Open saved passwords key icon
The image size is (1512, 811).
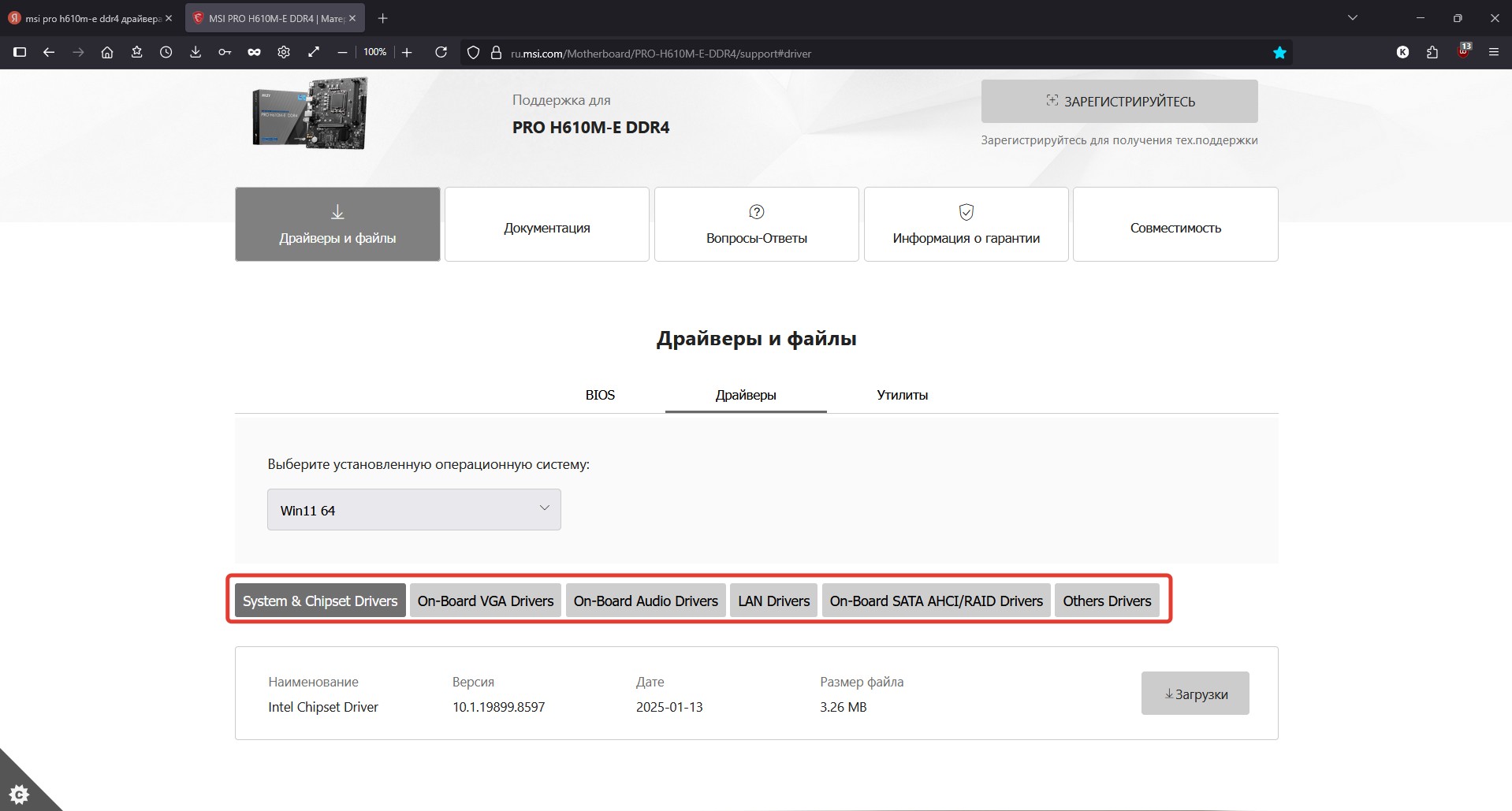point(225,52)
